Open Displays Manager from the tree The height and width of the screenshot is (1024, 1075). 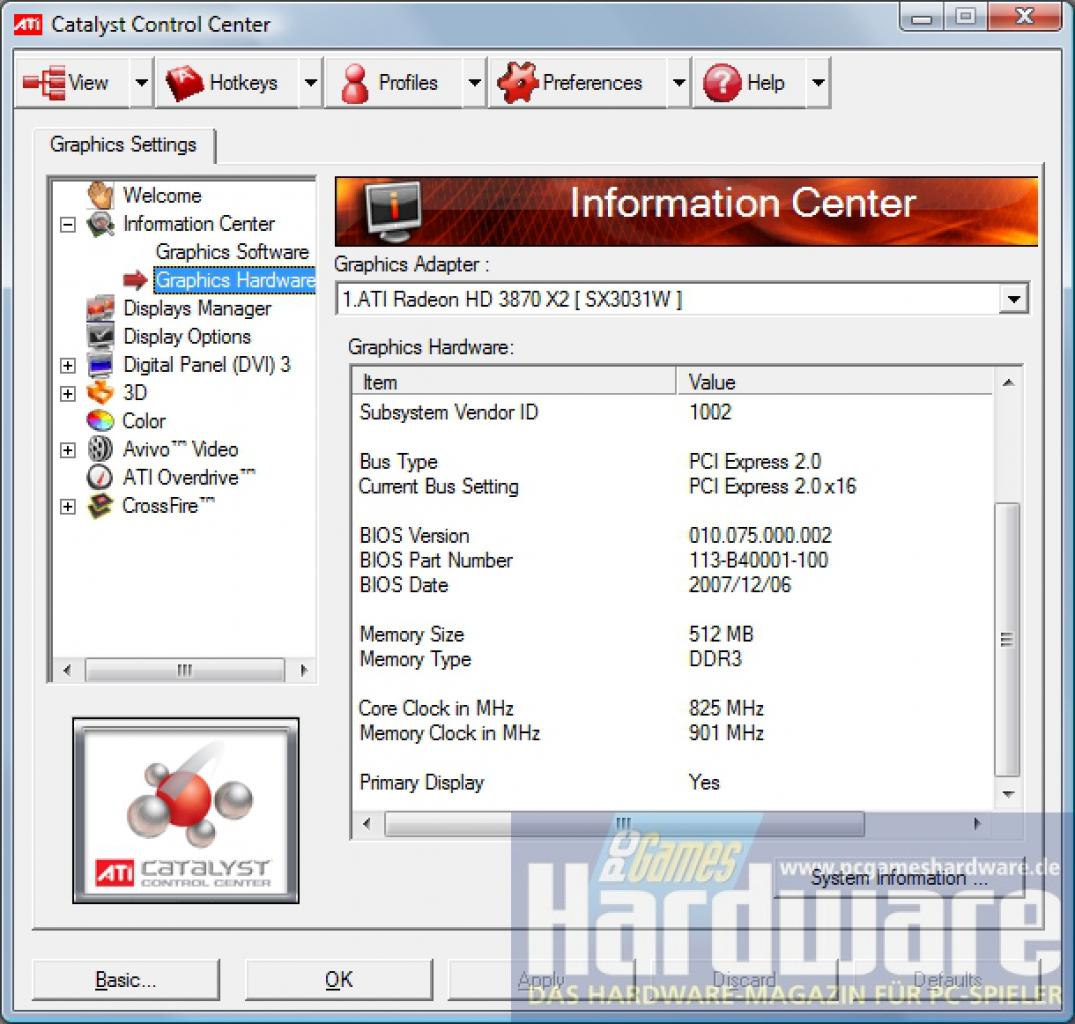click(x=197, y=308)
